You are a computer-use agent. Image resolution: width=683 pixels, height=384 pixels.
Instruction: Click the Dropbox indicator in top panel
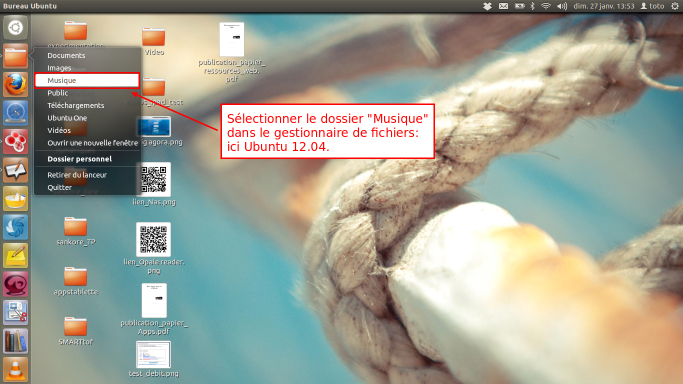point(487,6)
